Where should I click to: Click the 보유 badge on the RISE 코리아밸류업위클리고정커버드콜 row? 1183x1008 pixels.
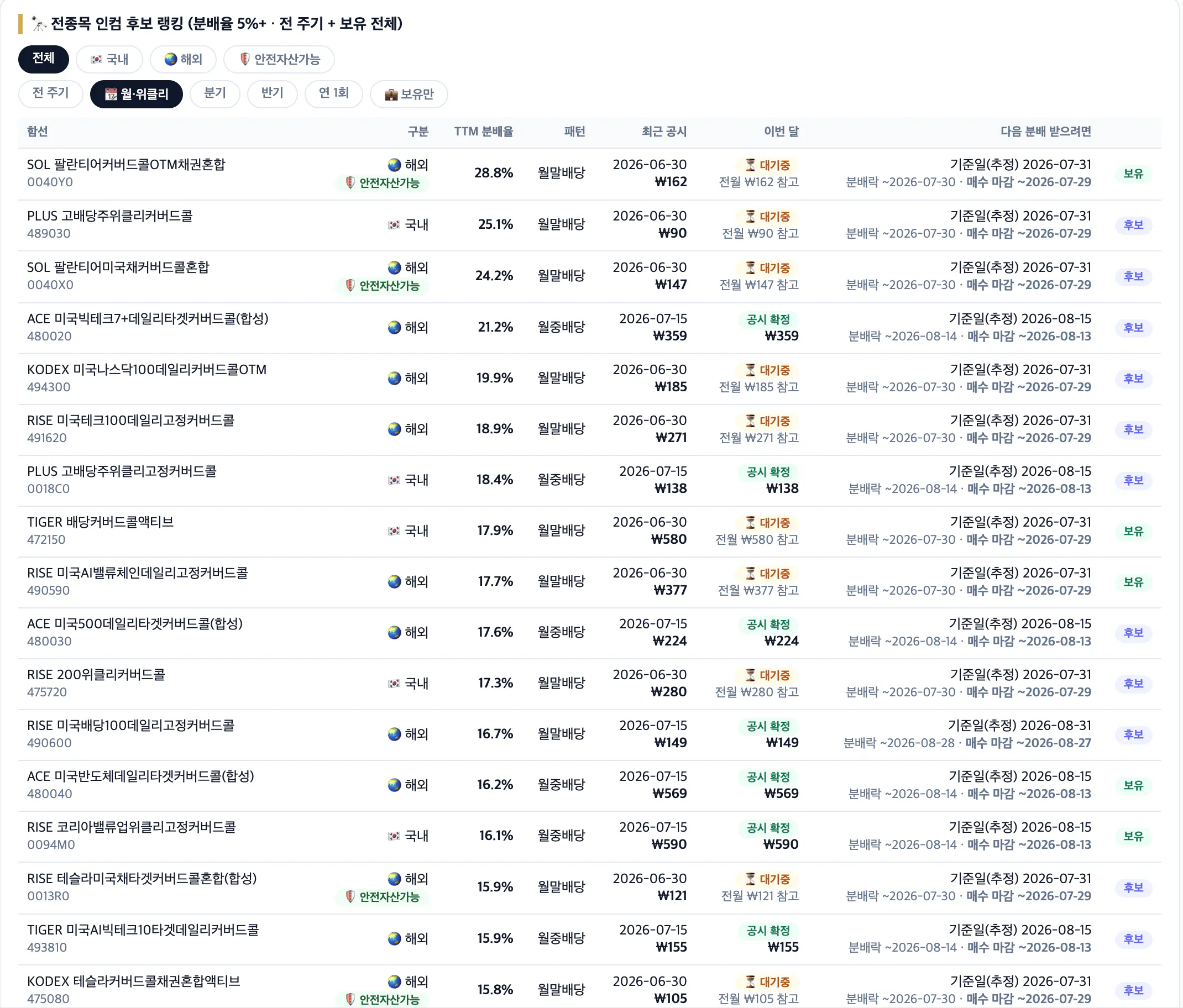click(x=1133, y=836)
